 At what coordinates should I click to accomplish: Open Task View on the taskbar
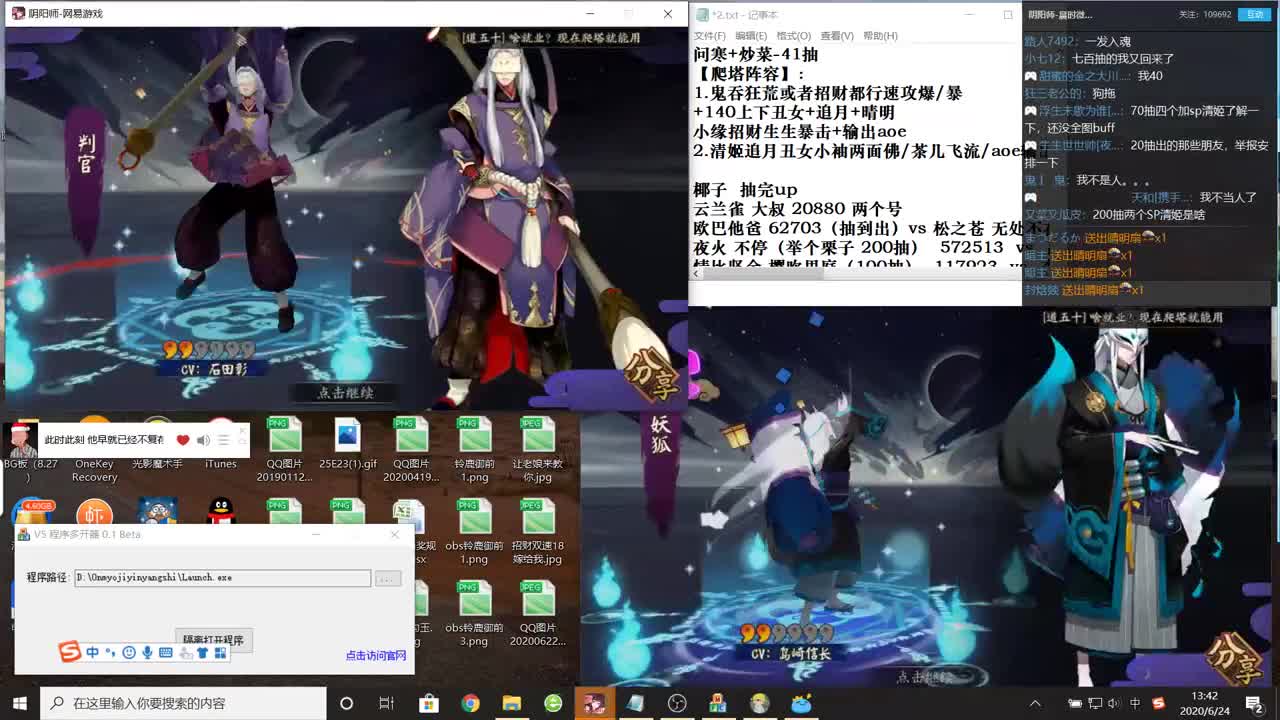pyautogui.click(x=386, y=703)
